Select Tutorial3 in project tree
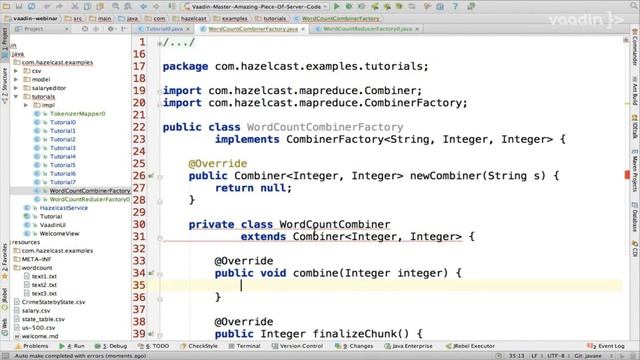The height and width of the screenshot is (360, 640). [62, 148]
